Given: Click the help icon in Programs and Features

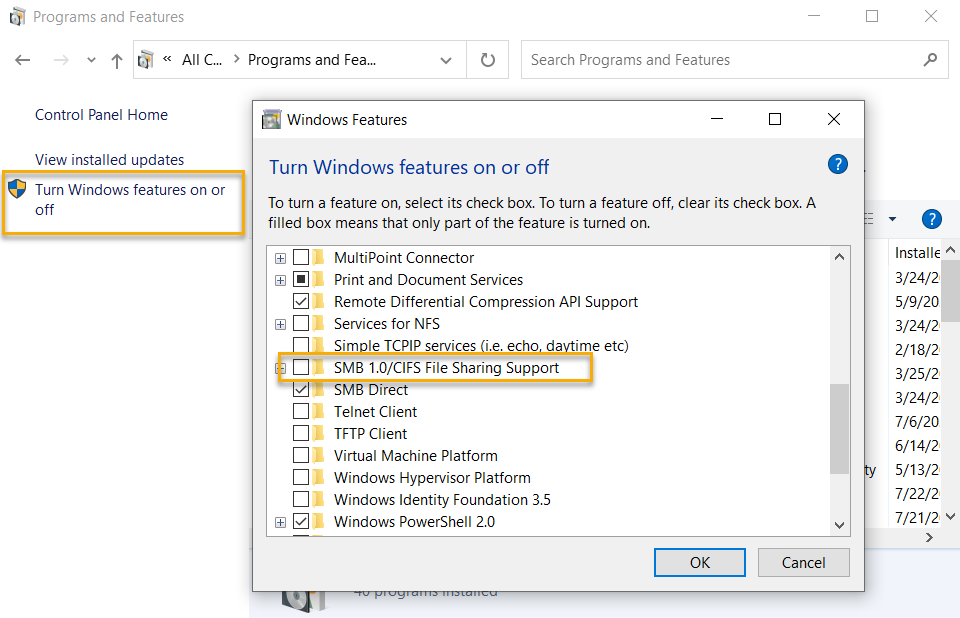Looking at the screenshot, I should [x=932, y=219].
